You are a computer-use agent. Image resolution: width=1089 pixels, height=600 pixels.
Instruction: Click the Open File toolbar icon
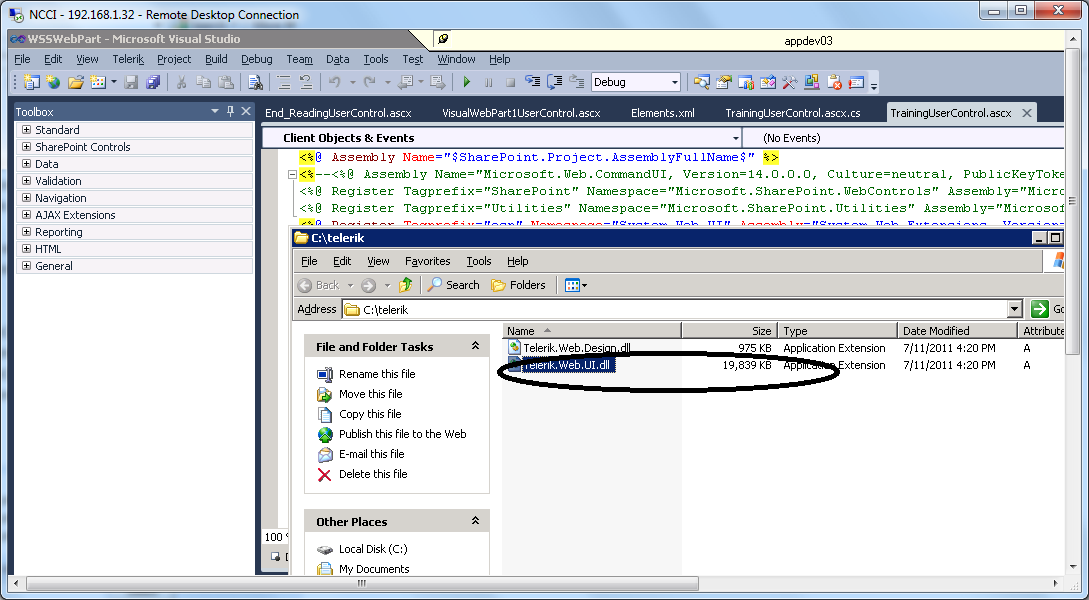[76, 82]
